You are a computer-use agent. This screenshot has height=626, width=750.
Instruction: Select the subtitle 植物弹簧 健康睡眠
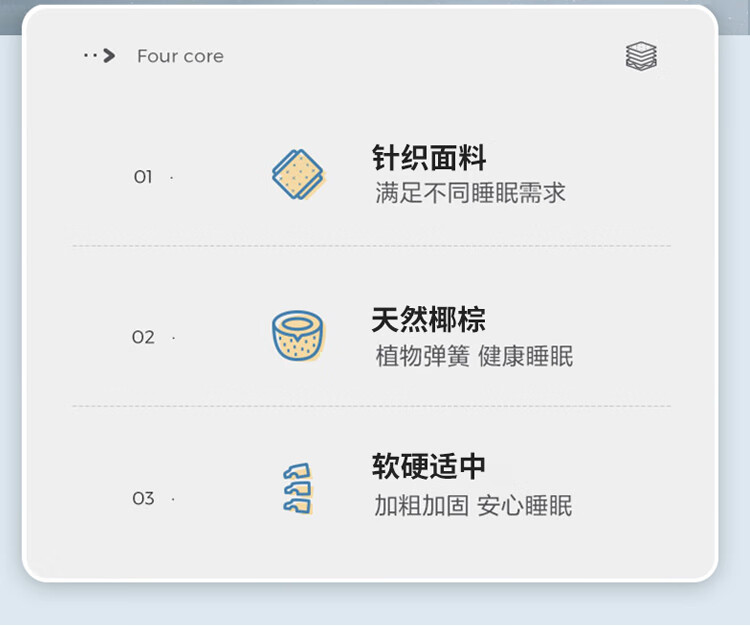[474, 356]
